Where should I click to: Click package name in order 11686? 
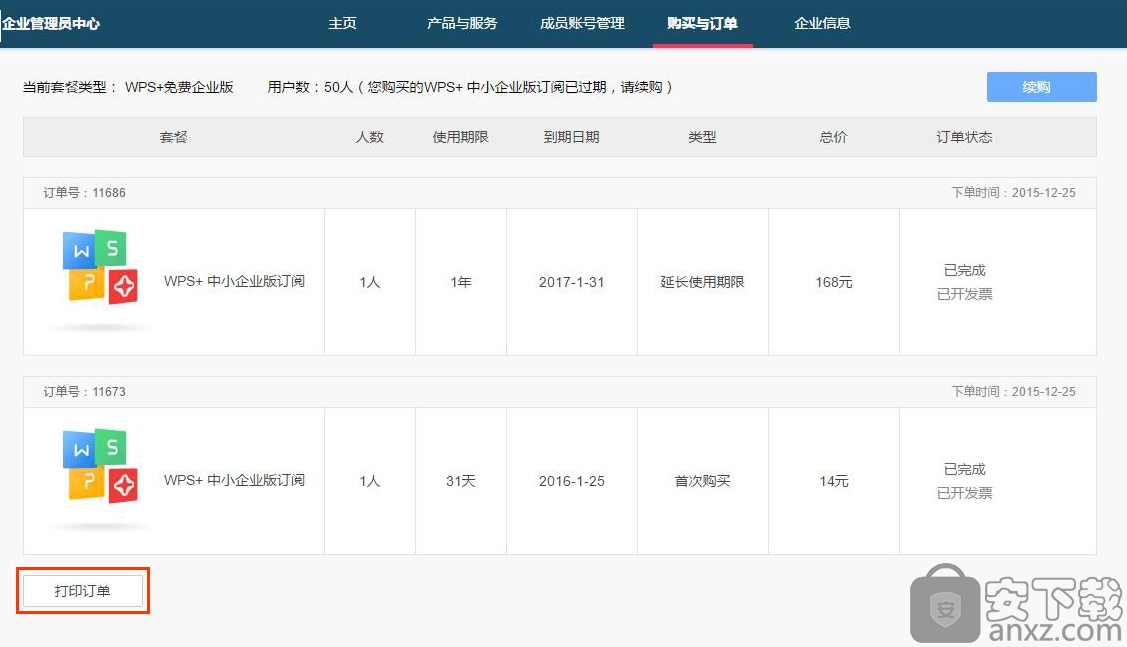click(x=234, y=281)
